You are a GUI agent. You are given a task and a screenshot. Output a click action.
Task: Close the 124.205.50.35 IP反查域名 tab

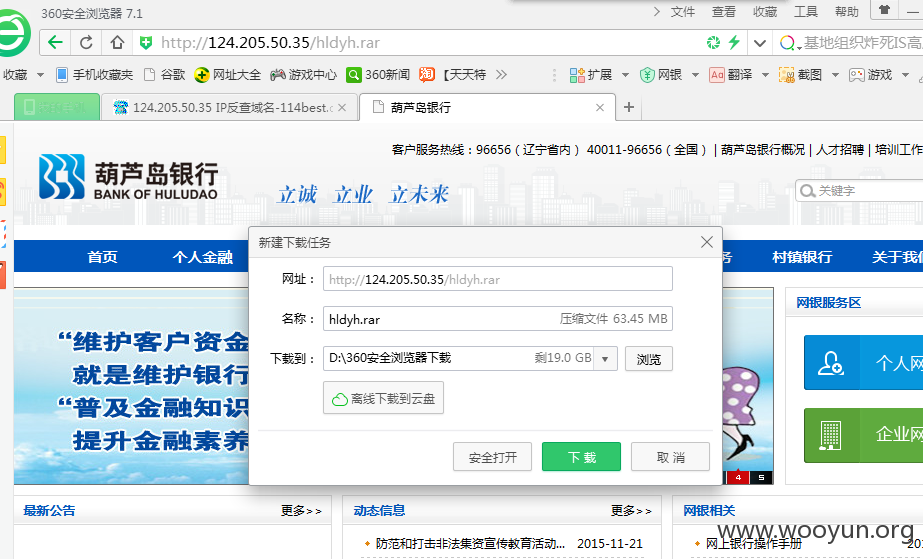pyautogui.click(x=342, y=108)
